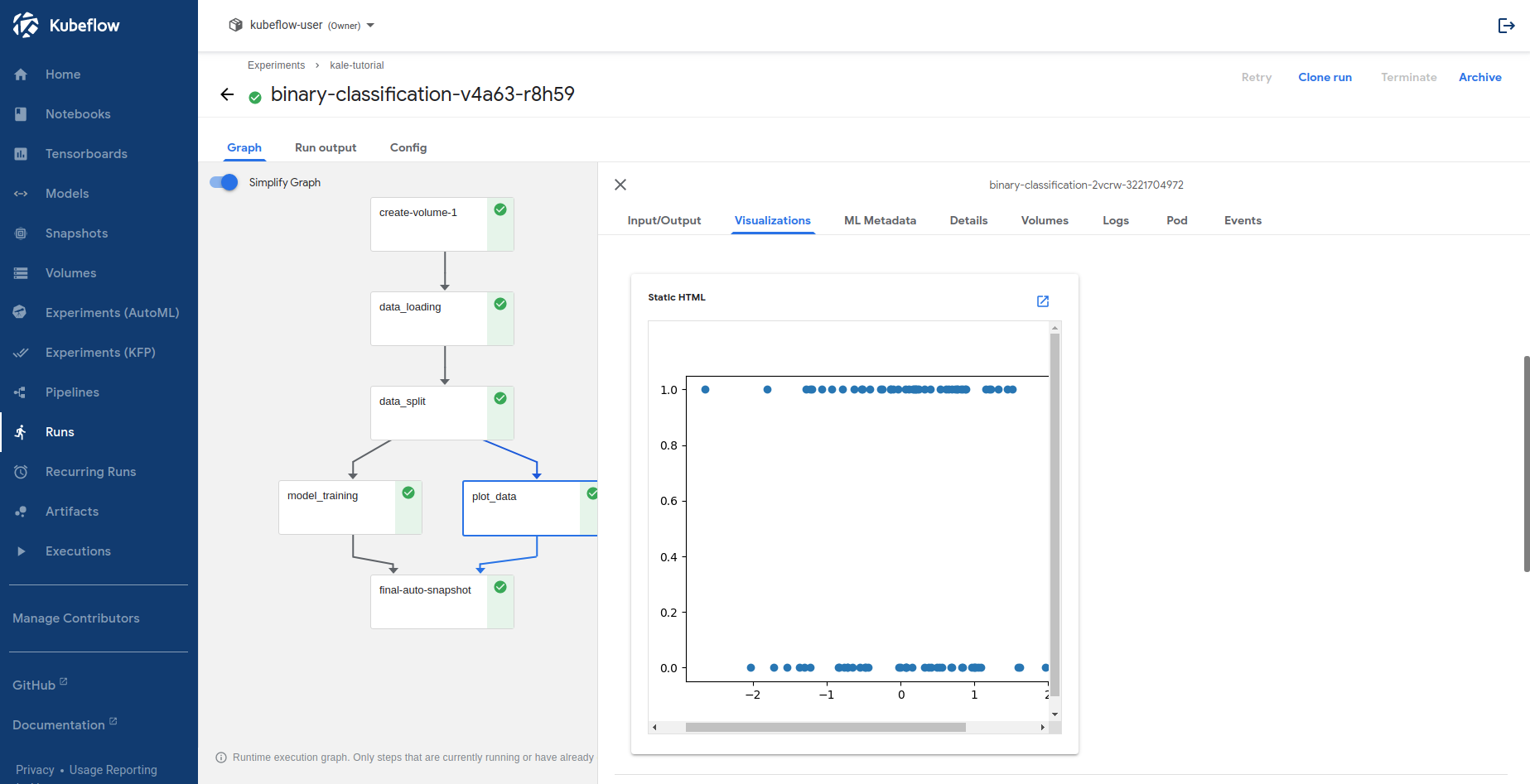Click the Volumes sidebar icon
1530x784 pixels.
[x=21, y=273]
